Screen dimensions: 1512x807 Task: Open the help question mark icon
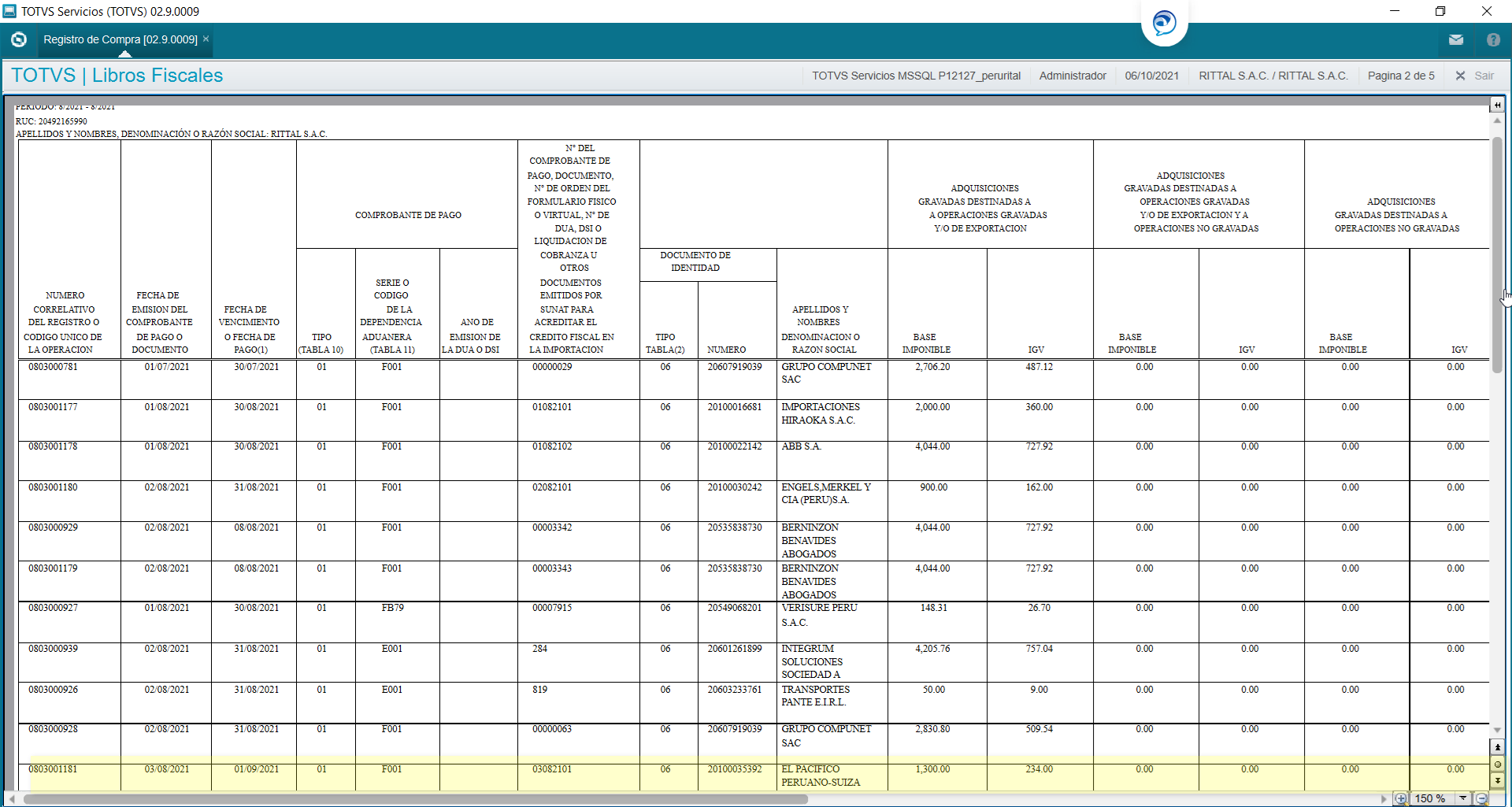[x=1493, y=39]
